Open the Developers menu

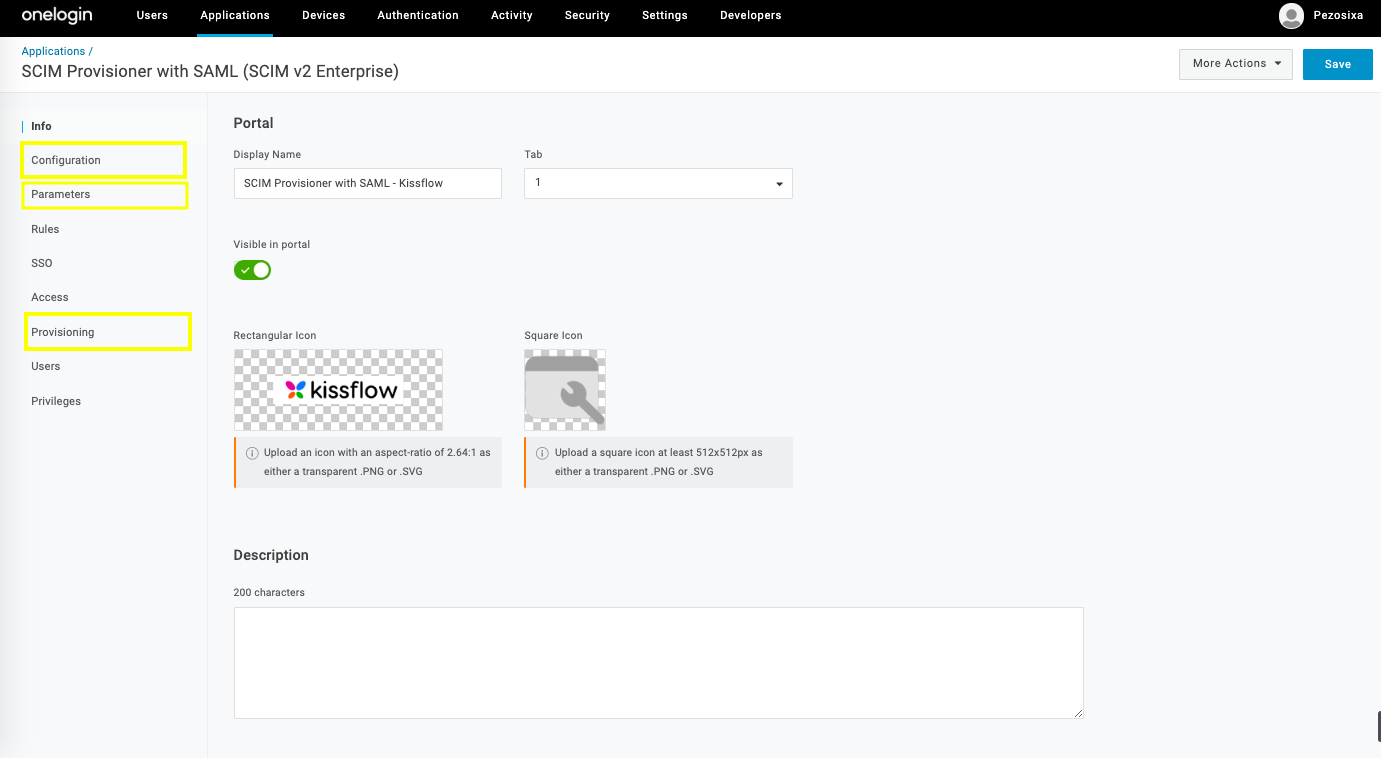tap(751, 15)
